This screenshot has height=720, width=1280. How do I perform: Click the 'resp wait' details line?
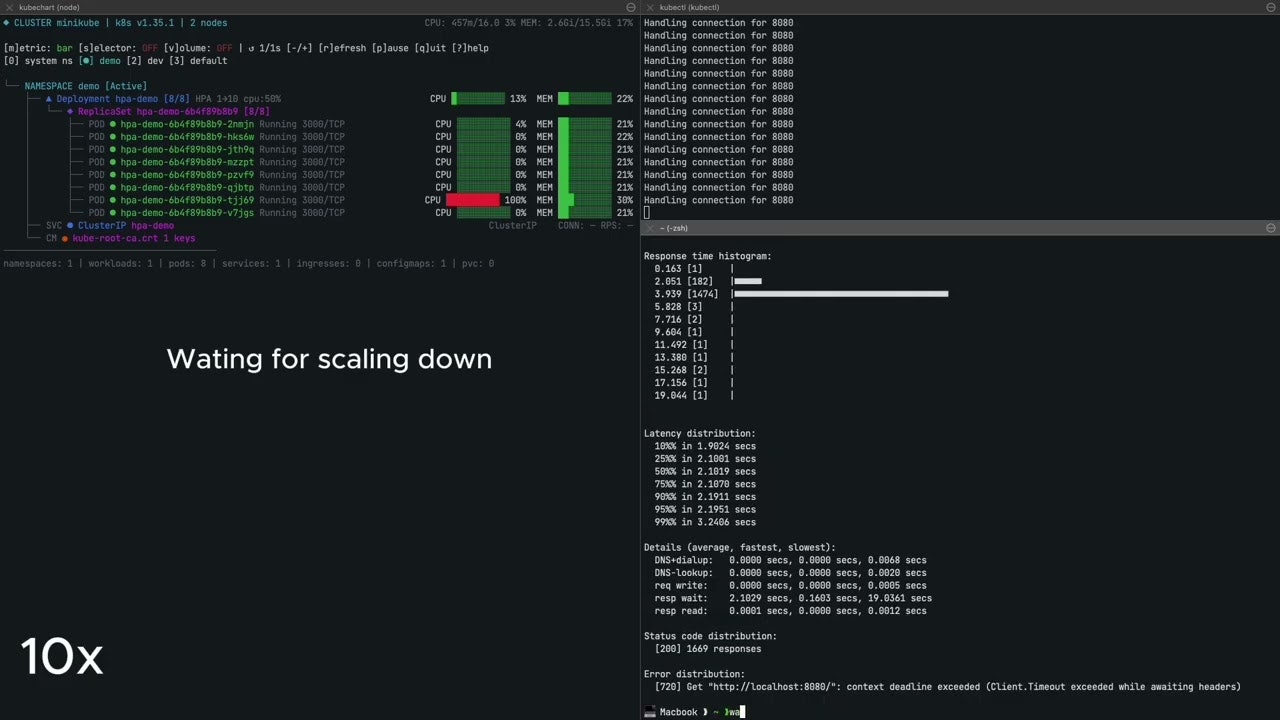click(x=793, y=598)
